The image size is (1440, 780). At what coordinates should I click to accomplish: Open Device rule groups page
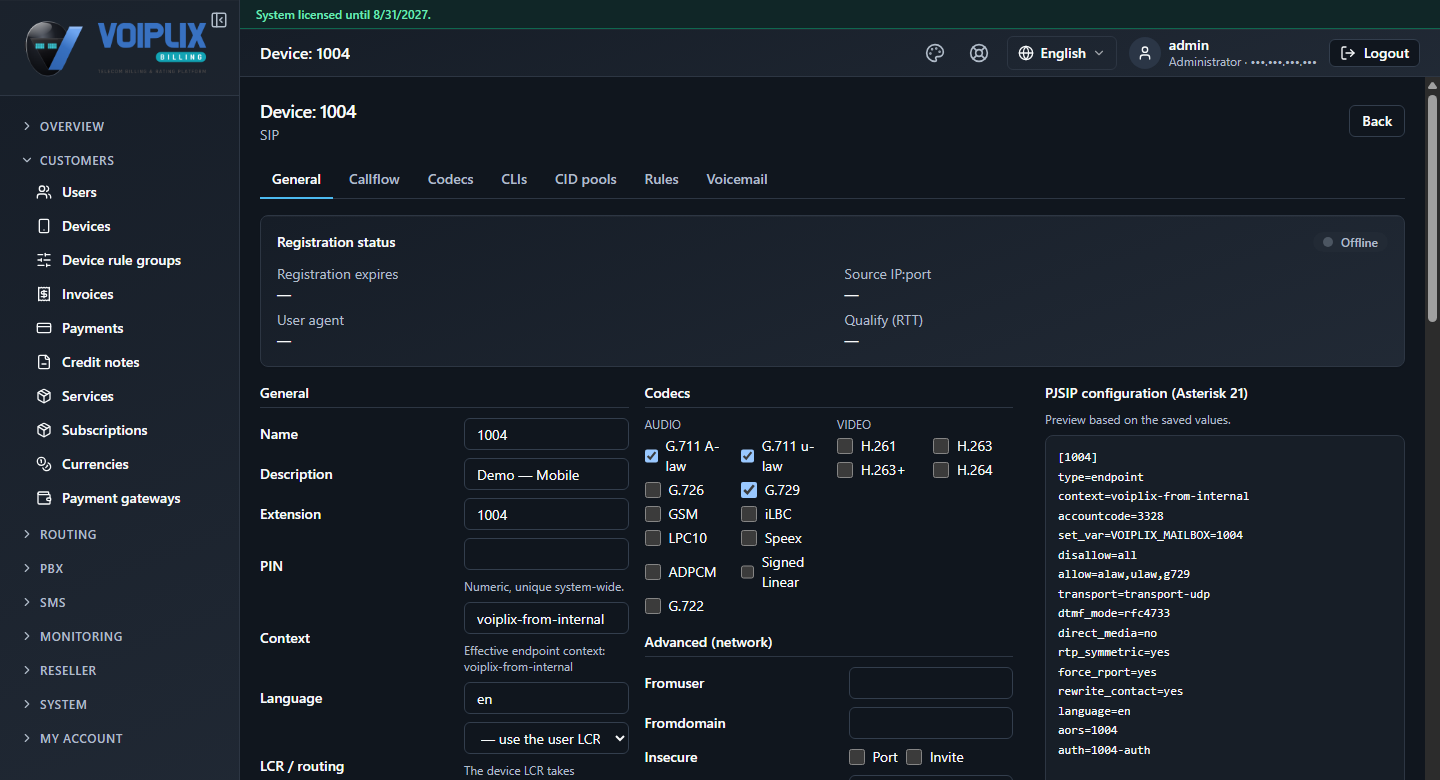pyautogui.click(x=120, y=260)
